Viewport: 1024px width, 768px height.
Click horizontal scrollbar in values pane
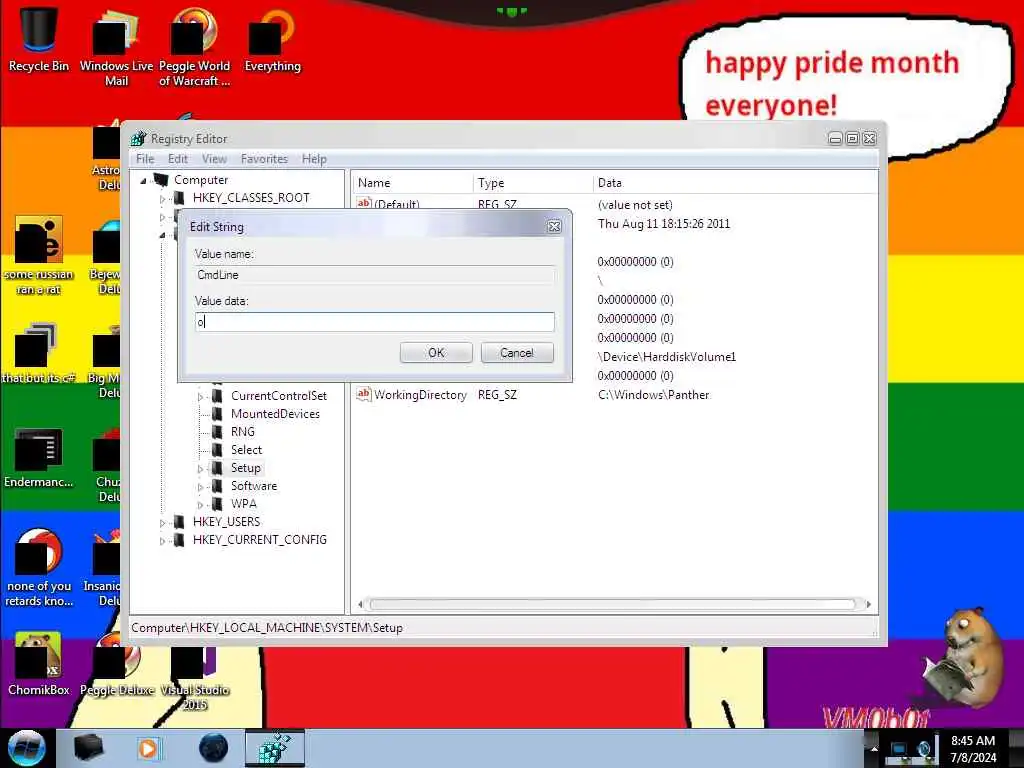tap(612, 605)
